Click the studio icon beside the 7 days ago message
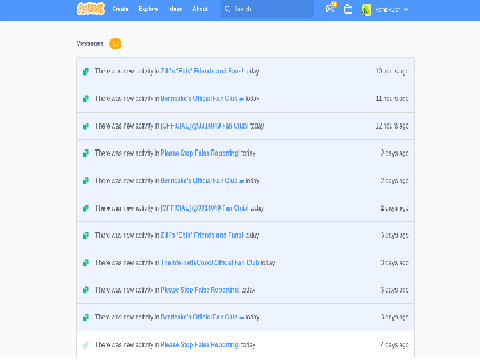480x360 pixels. (86, 345)
